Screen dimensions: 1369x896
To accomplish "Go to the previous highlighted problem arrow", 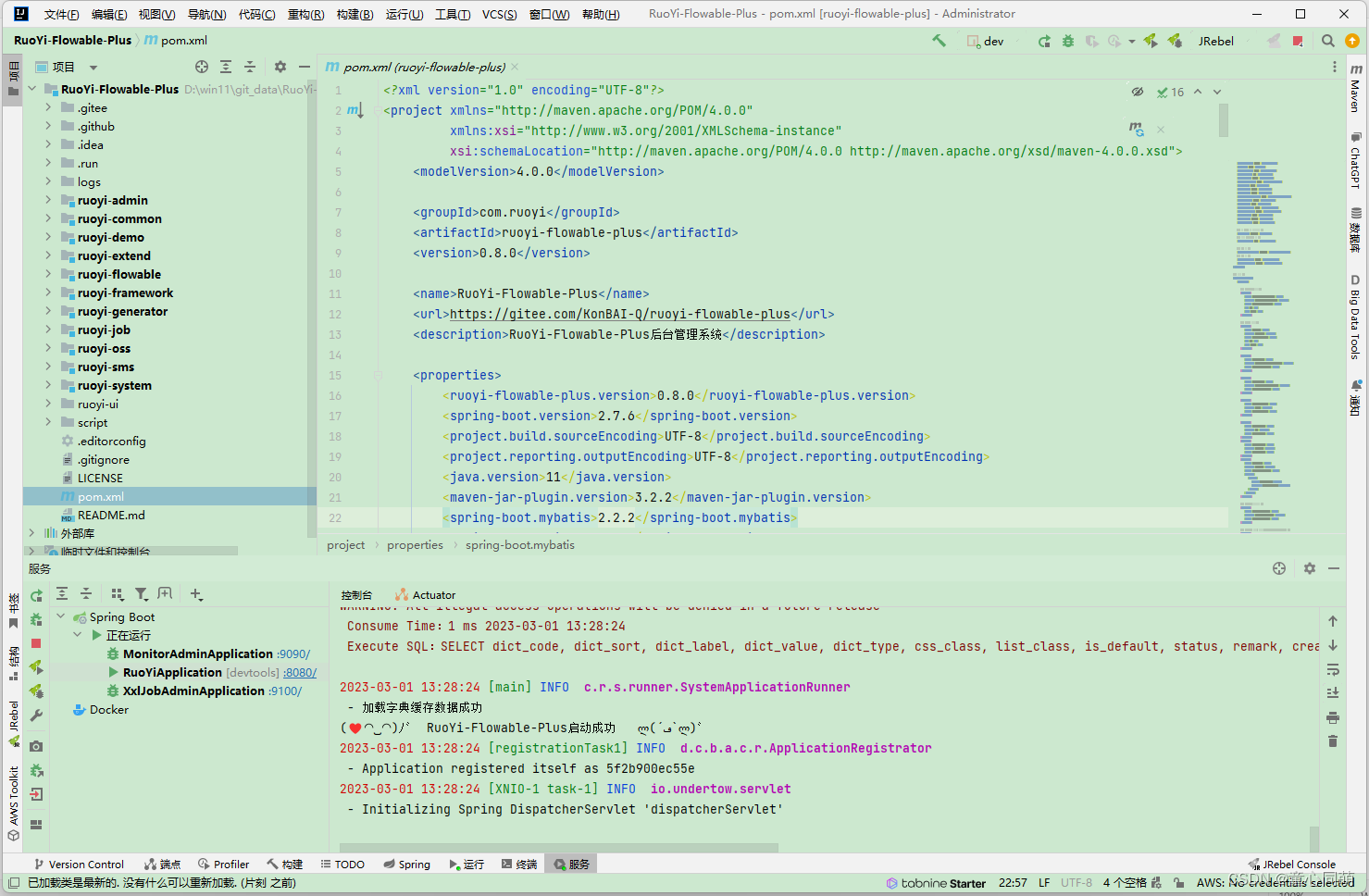I will [x=1198, y=92].
